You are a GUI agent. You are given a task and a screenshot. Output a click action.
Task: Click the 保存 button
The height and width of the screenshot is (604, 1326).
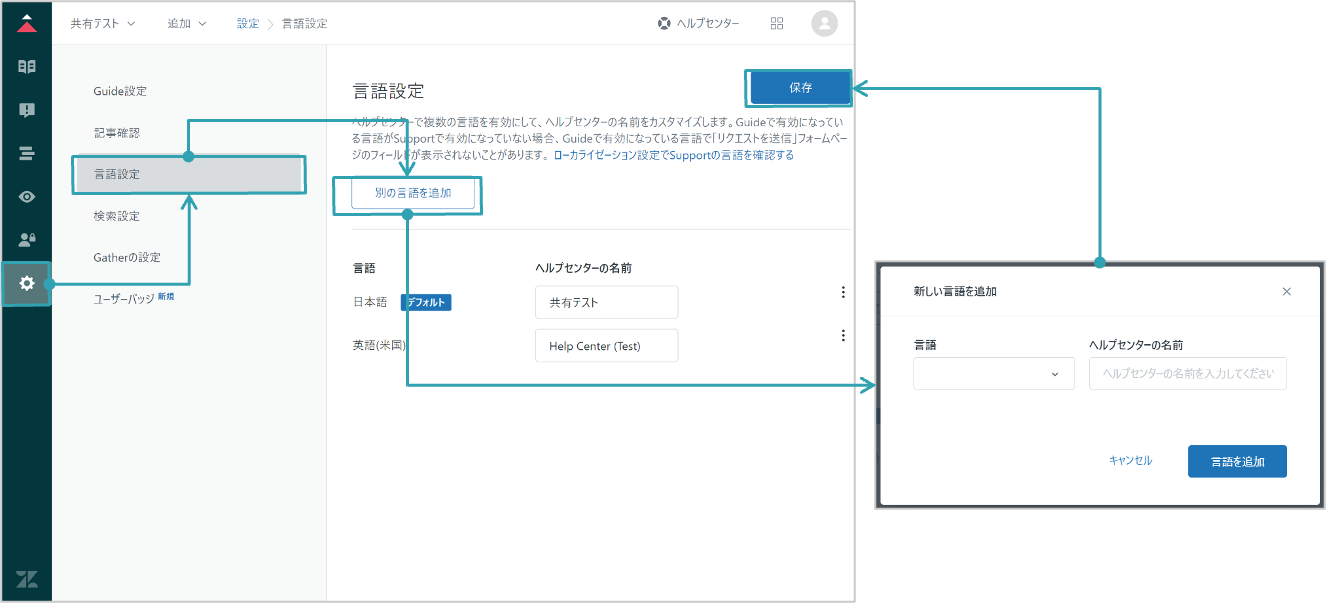tap(800, 88)
